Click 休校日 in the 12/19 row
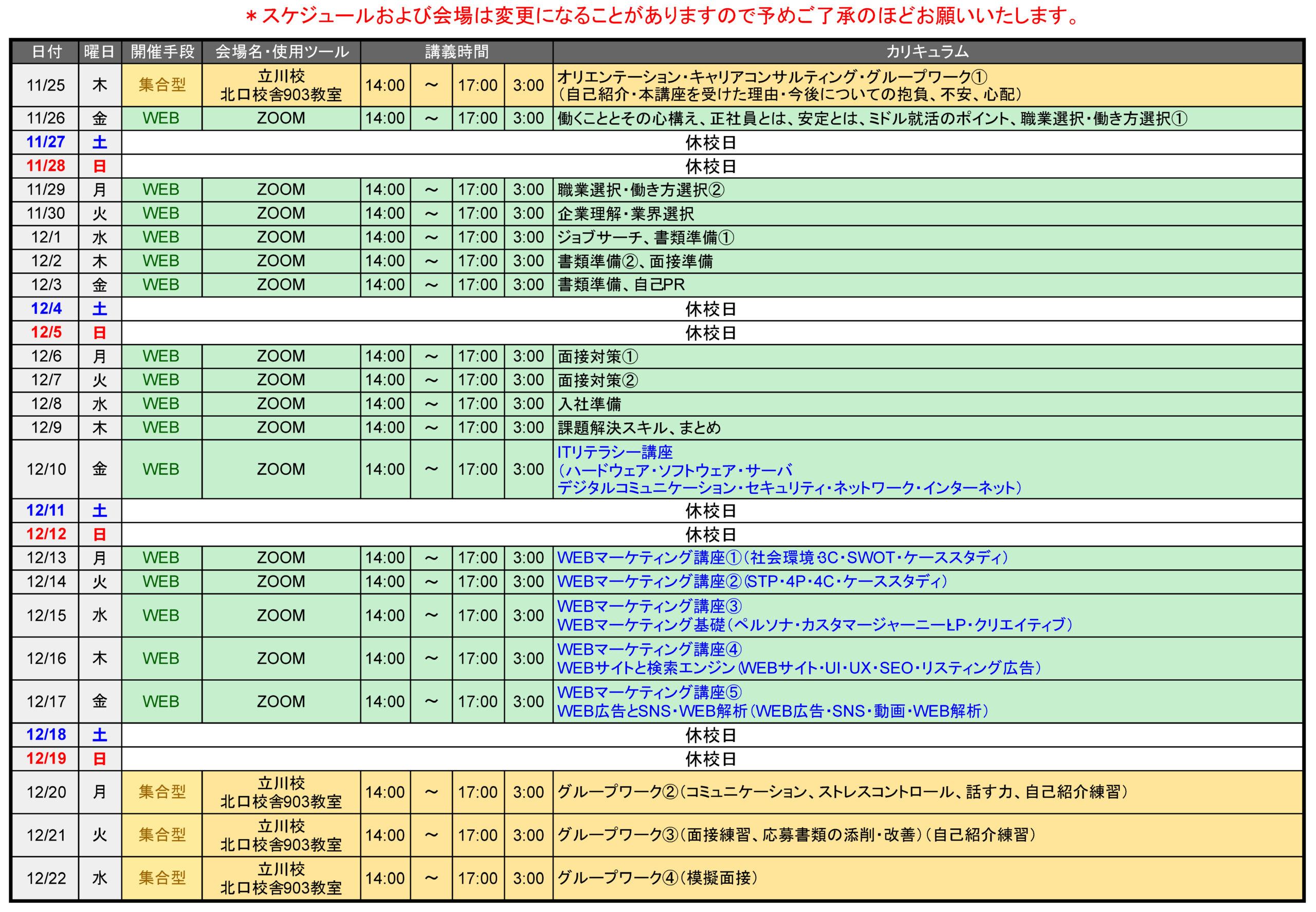Viewport: 1316px width, 912px height. [x=710, y=759]
